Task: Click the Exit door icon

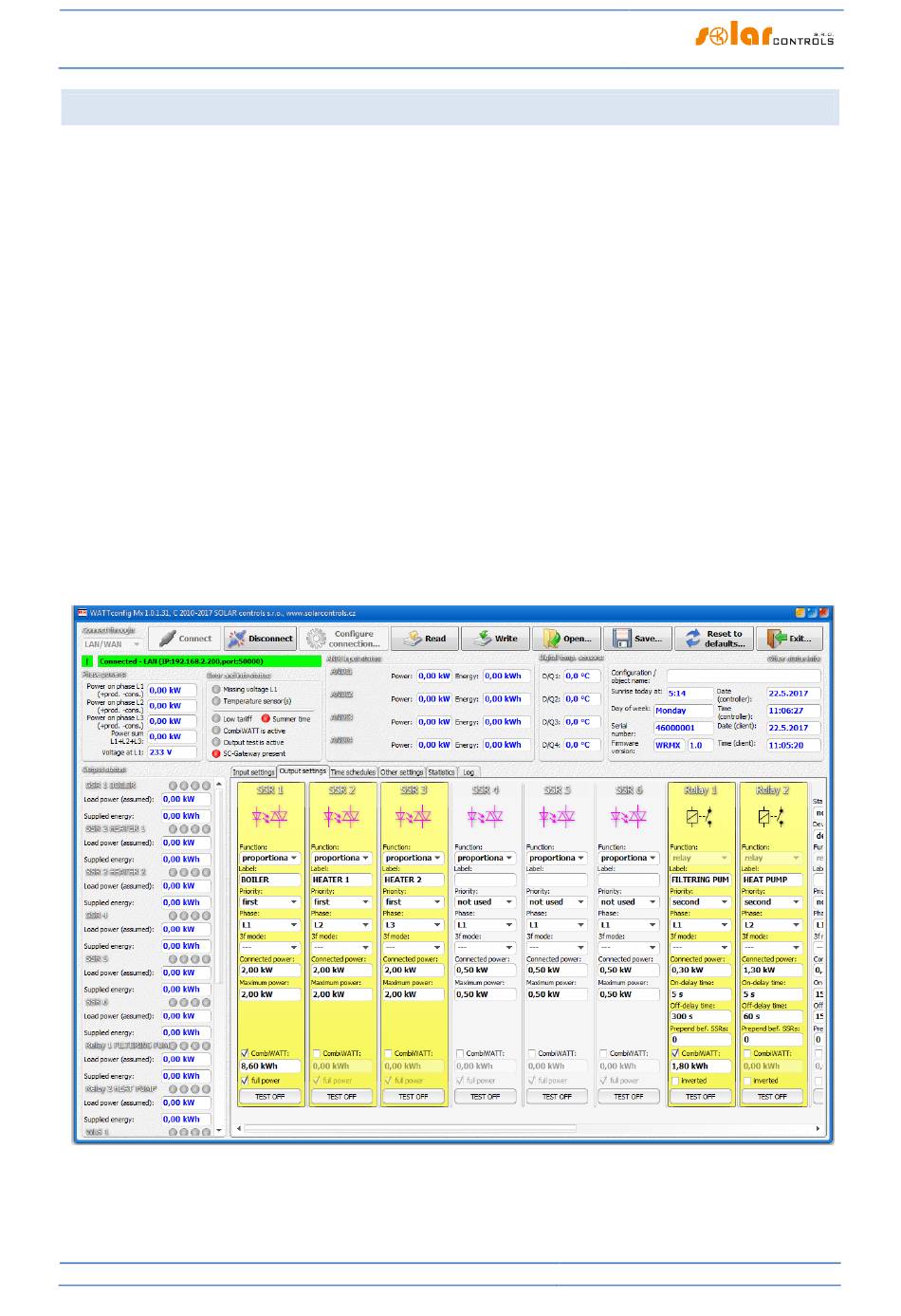Action: pos(778,639)
